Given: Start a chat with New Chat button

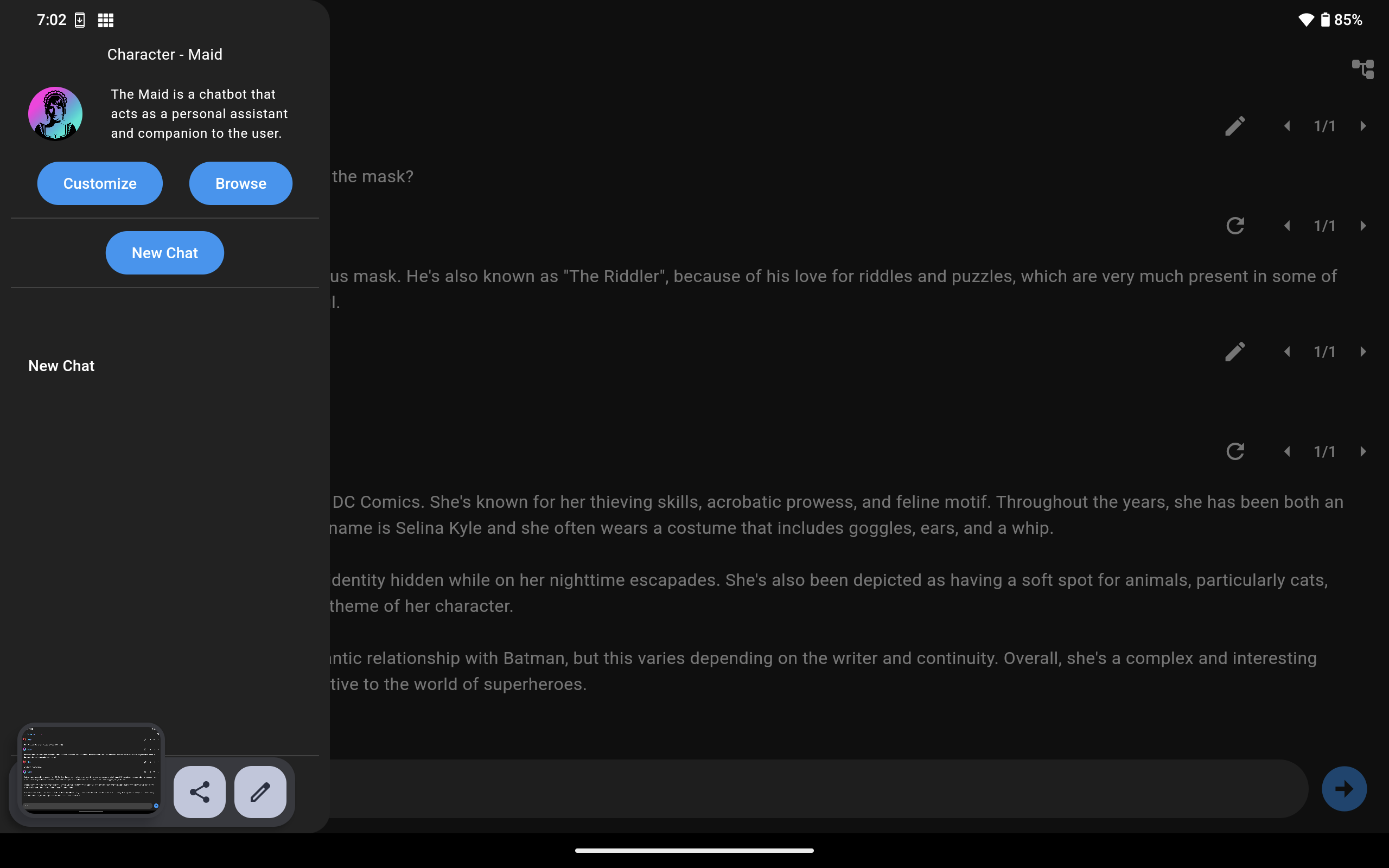Looking at the screenshot, I should 165,253.
